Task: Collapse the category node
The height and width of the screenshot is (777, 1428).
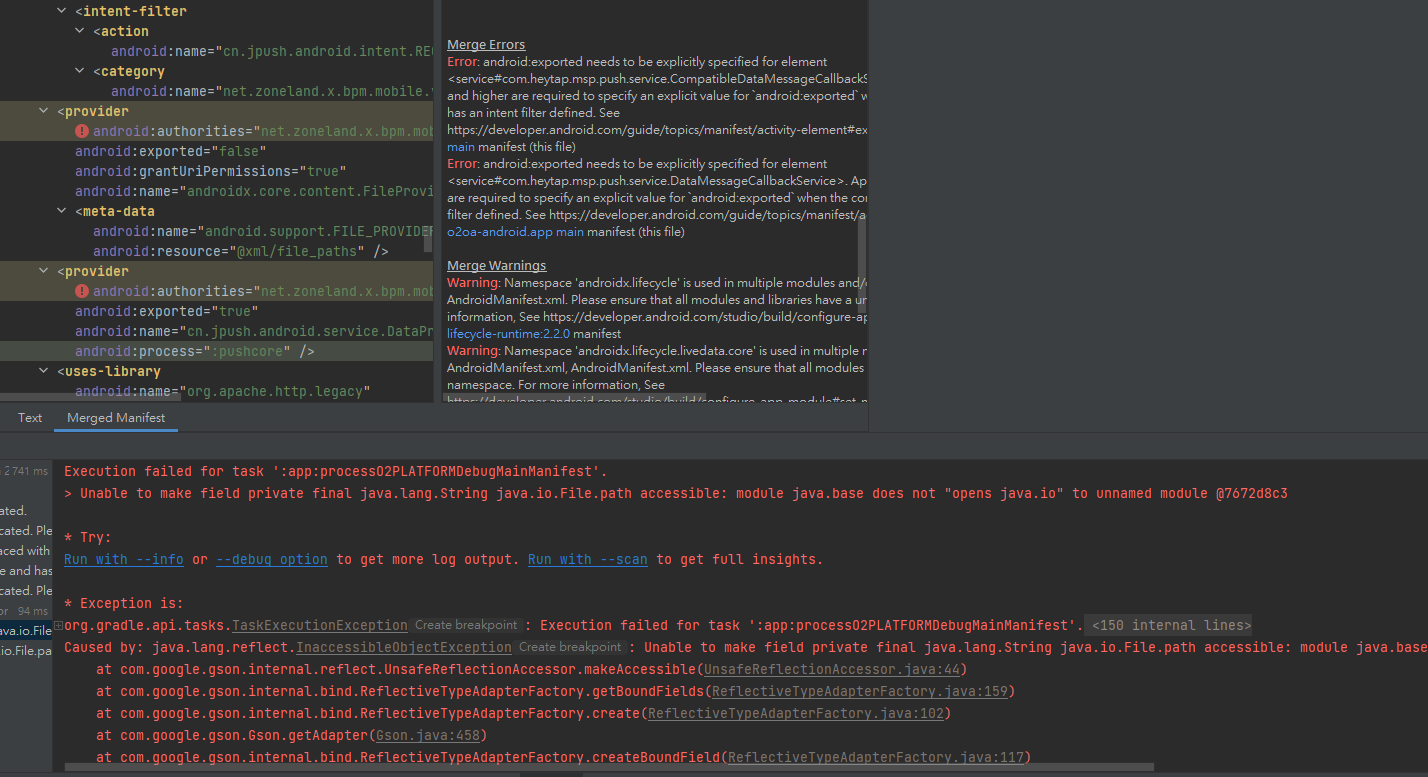Action: coord(80,71)
